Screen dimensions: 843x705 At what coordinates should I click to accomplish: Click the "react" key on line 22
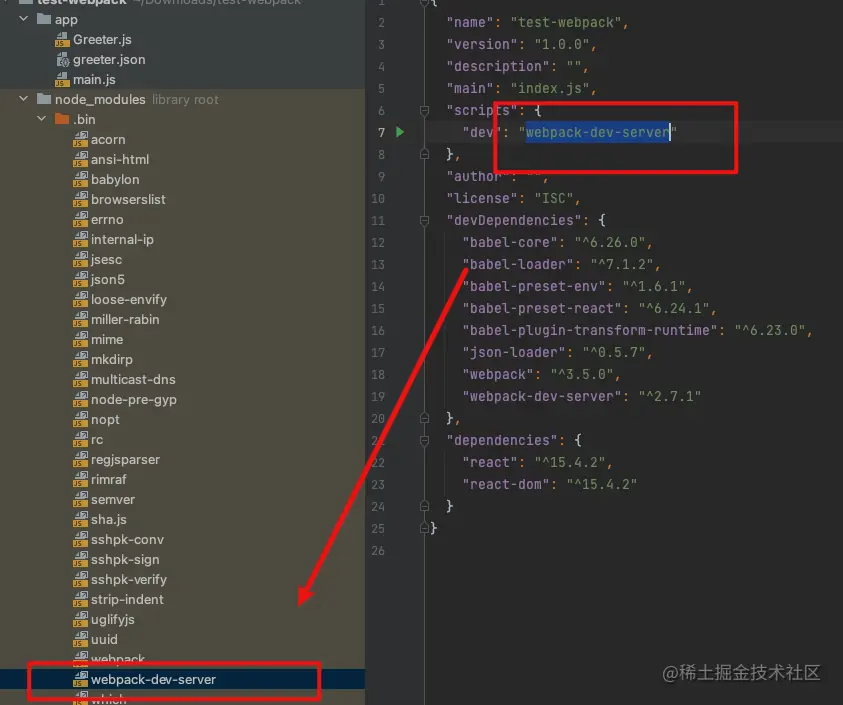[x=490, y=462]
